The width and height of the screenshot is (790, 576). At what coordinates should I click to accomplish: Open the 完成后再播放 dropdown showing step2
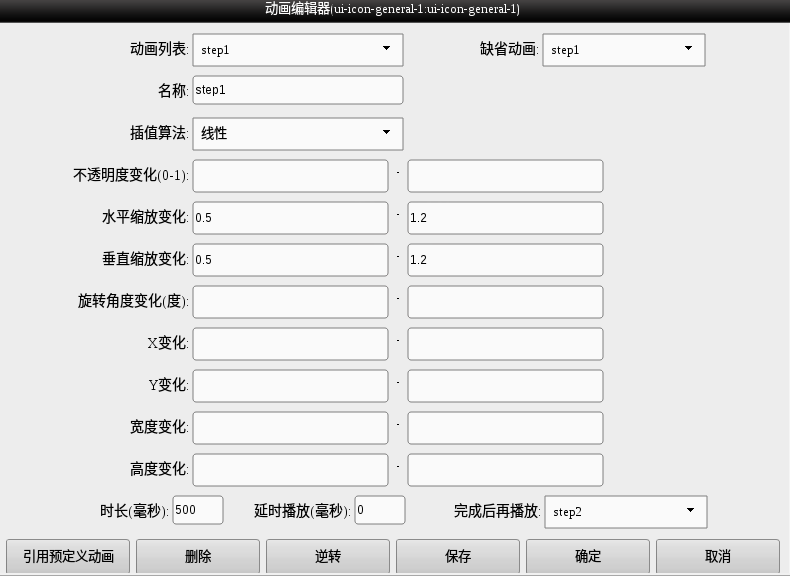click(x=626, y=512)
